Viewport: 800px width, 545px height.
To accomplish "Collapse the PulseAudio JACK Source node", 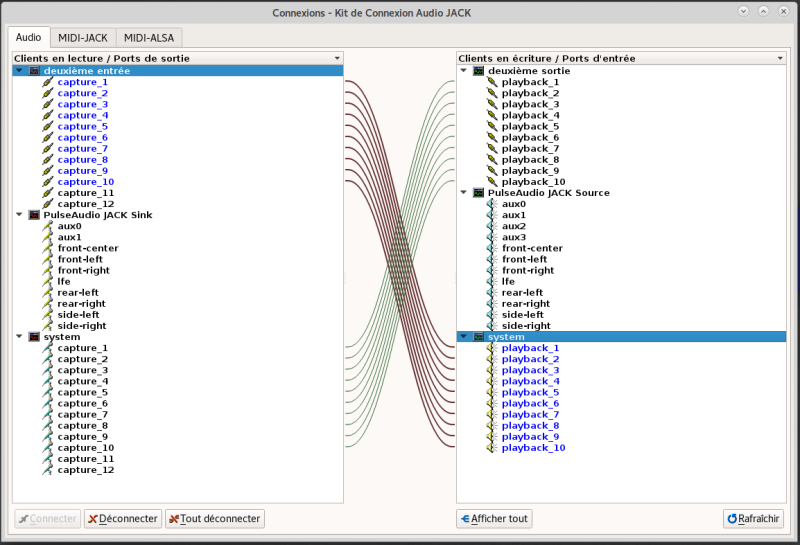I will (x=463, y=193).
